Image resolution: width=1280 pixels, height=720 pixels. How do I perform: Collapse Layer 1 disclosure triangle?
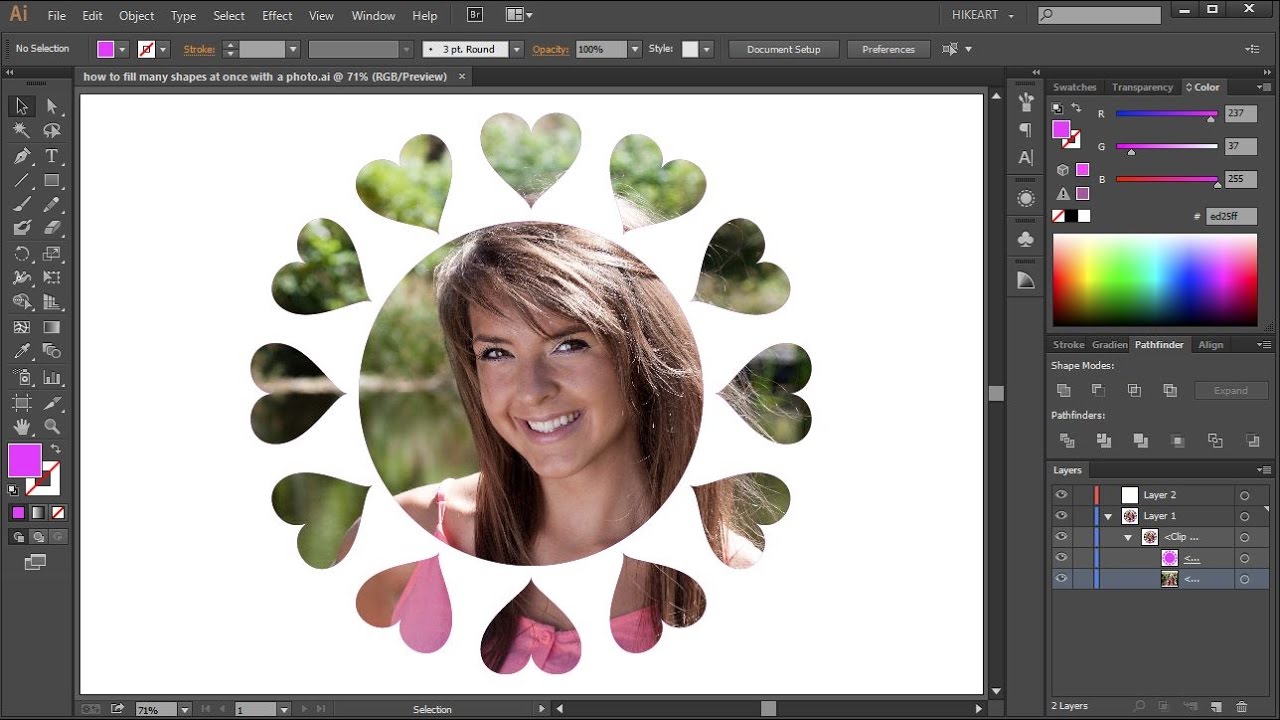point(1108,517)
